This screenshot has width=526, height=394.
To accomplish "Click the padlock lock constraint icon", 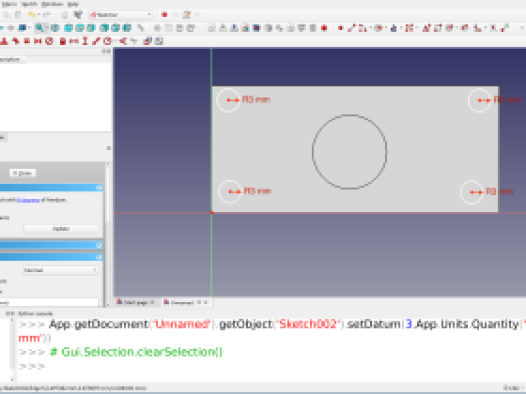I will [x=62, y=41].
